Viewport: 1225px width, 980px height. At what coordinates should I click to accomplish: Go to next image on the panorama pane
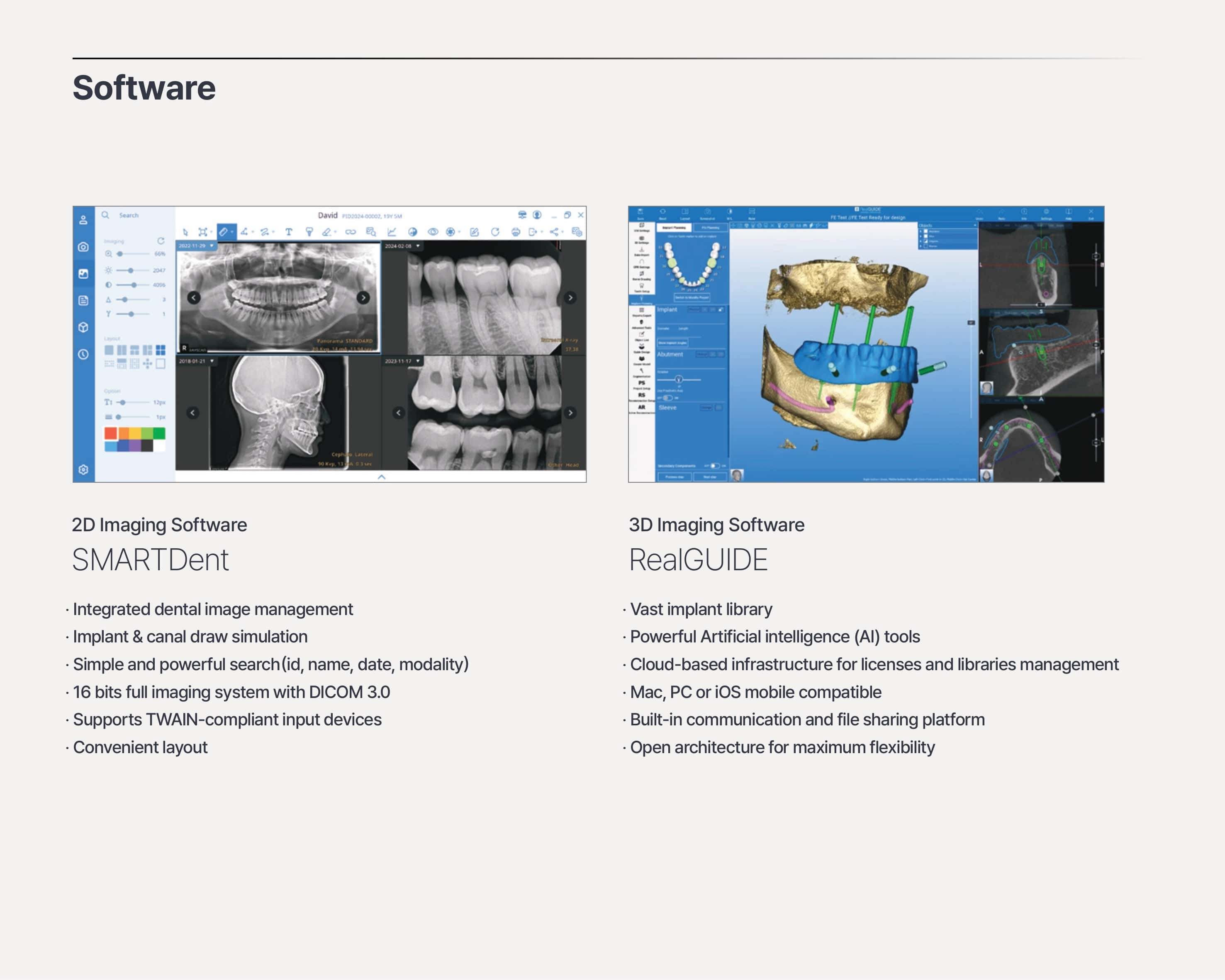(363, 298)
